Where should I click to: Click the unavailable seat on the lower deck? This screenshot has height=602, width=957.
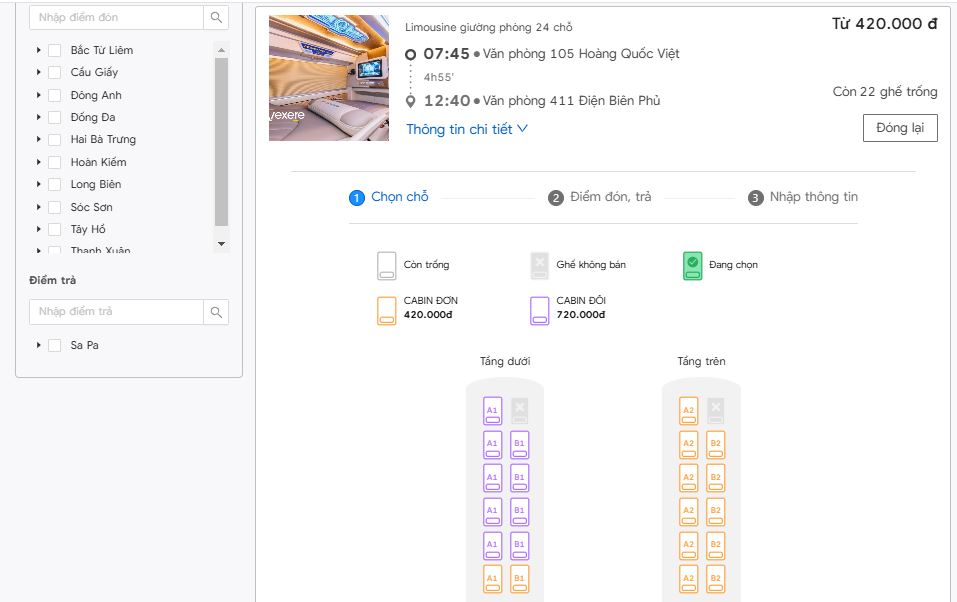[x=519, y=410]
